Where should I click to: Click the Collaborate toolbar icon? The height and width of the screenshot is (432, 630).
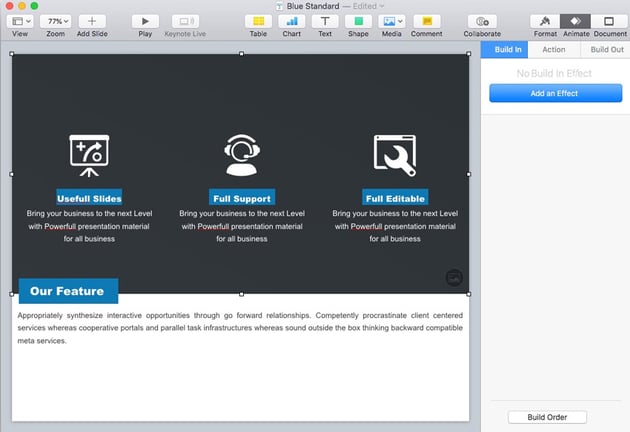(482, 21)
